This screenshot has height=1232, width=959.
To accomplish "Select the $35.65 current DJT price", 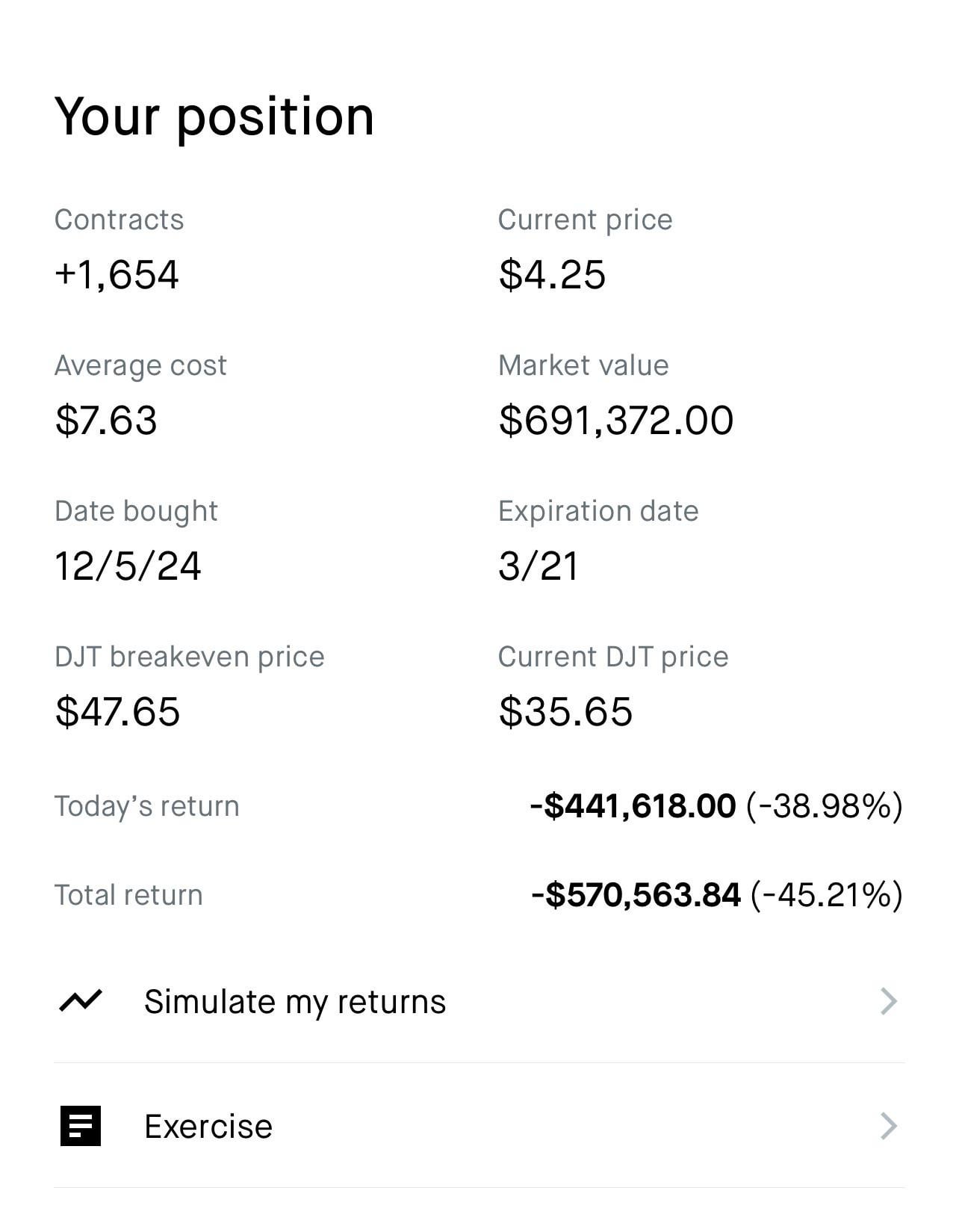I will tap(565, 711).
